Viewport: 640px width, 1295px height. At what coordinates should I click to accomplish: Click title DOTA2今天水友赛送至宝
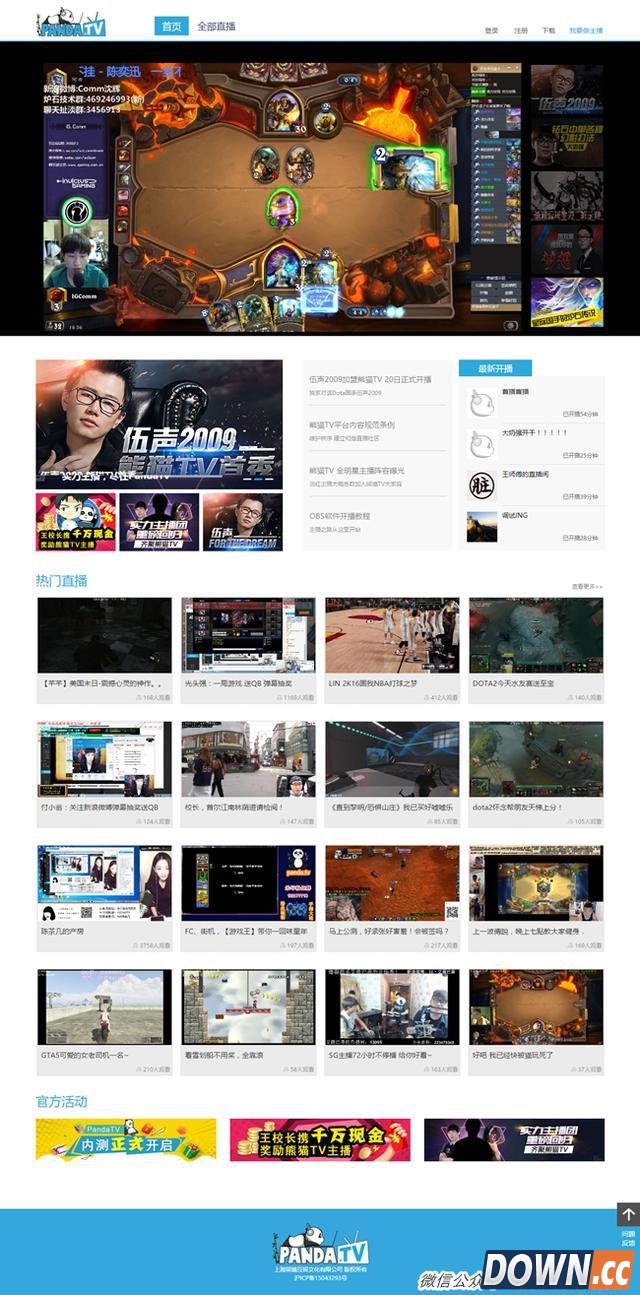coord(513,683)
